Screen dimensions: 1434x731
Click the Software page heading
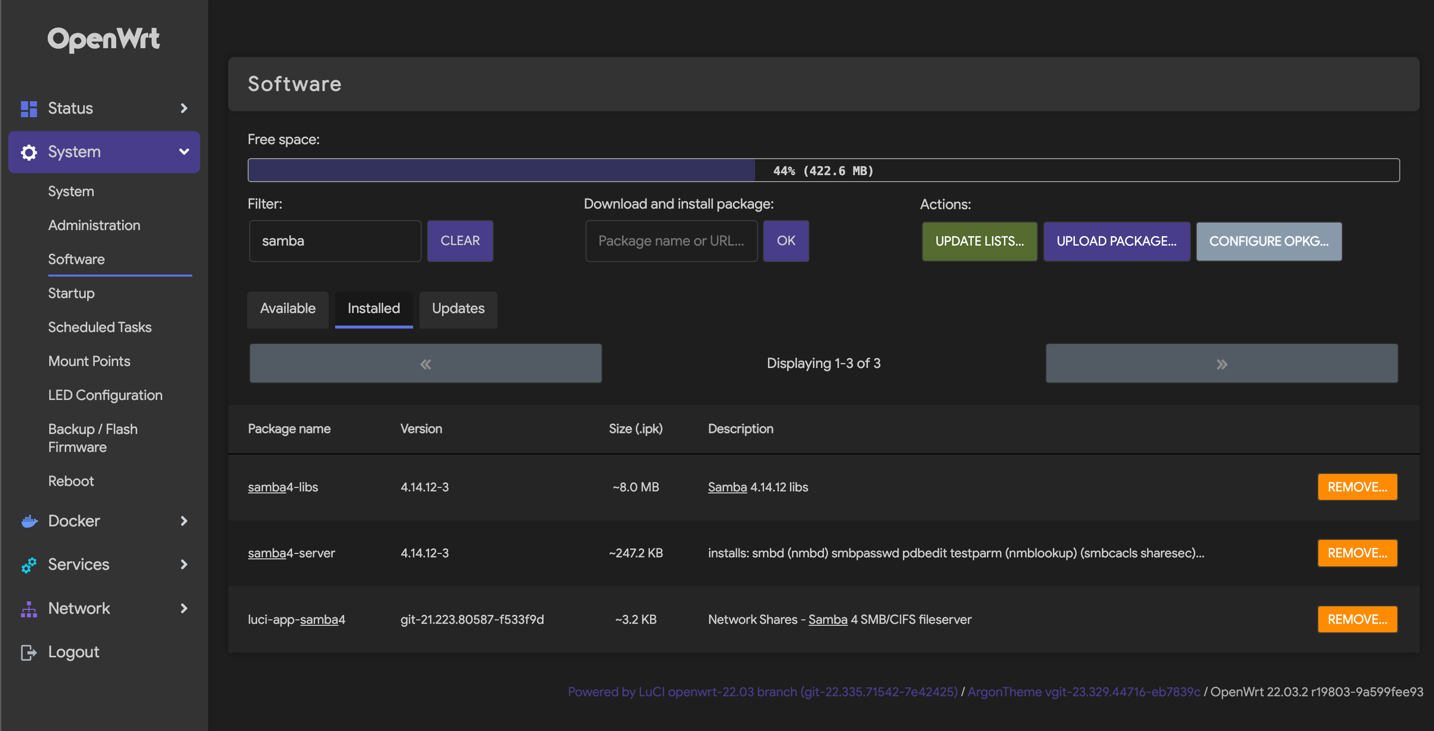(295, 84)
